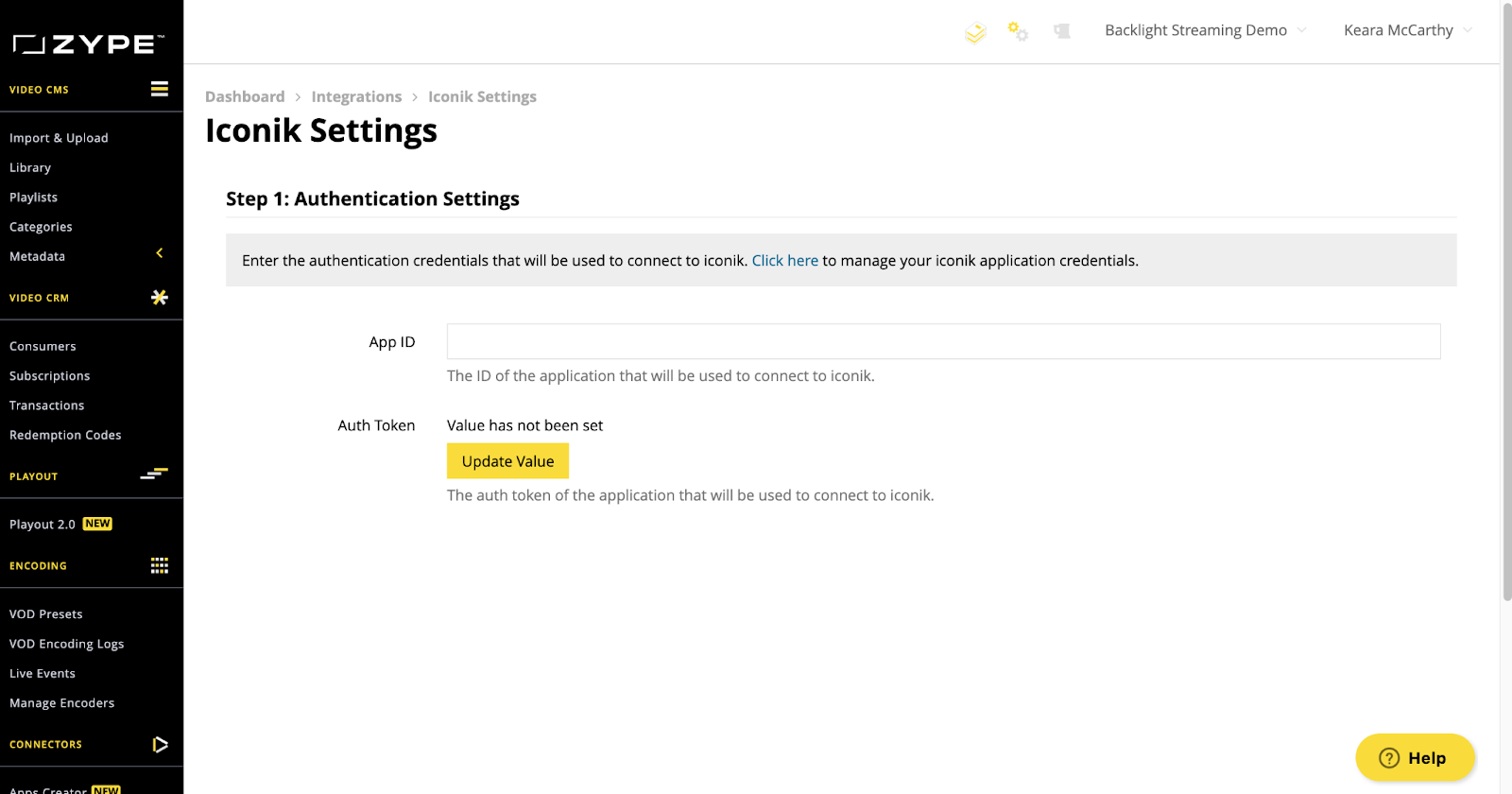Click the PLAYOUT section header
Image resolution: width=1512 pixels, height=794 pixels.
click(x=34, y=476)
